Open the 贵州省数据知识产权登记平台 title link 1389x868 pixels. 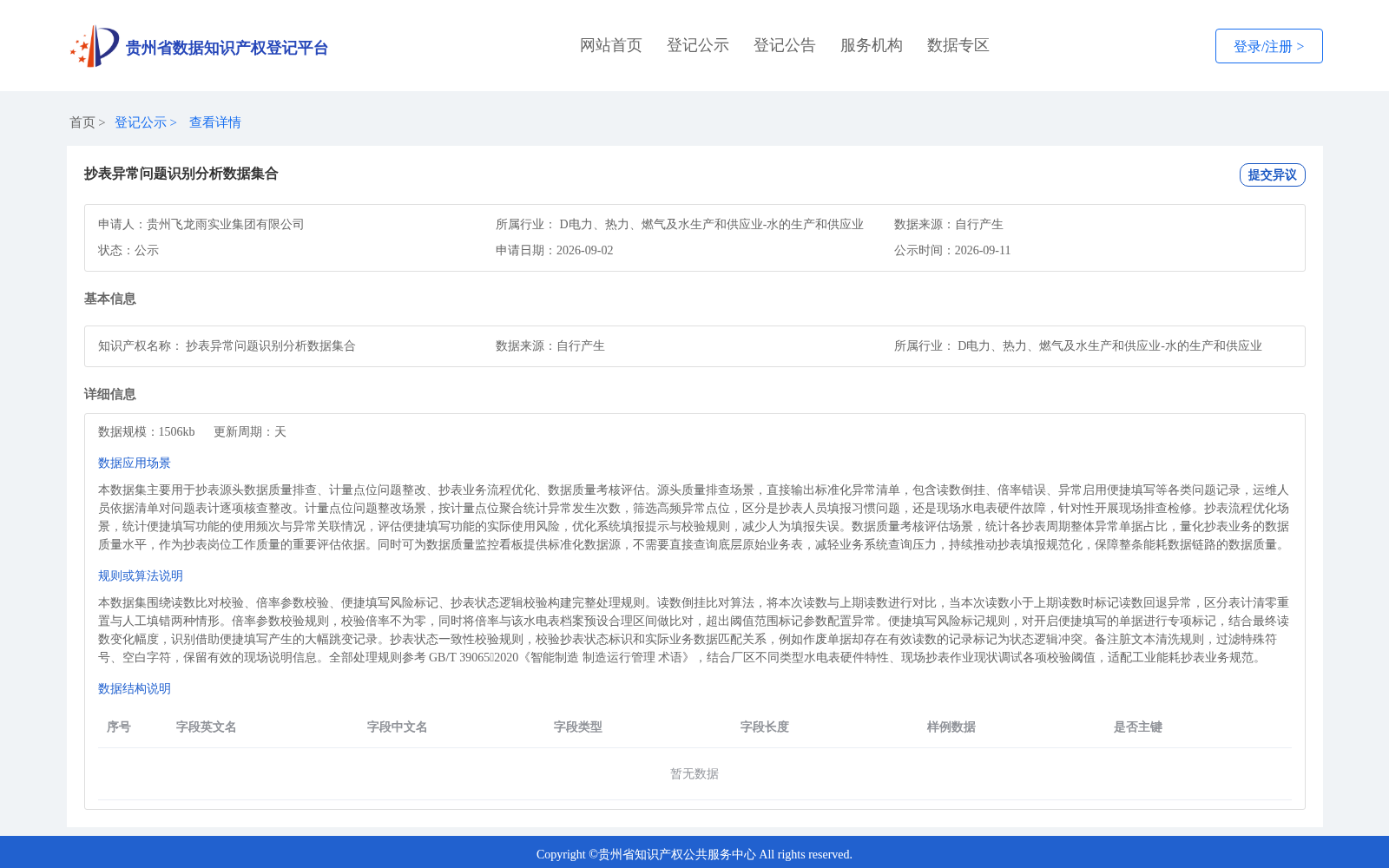pos(227,48)
